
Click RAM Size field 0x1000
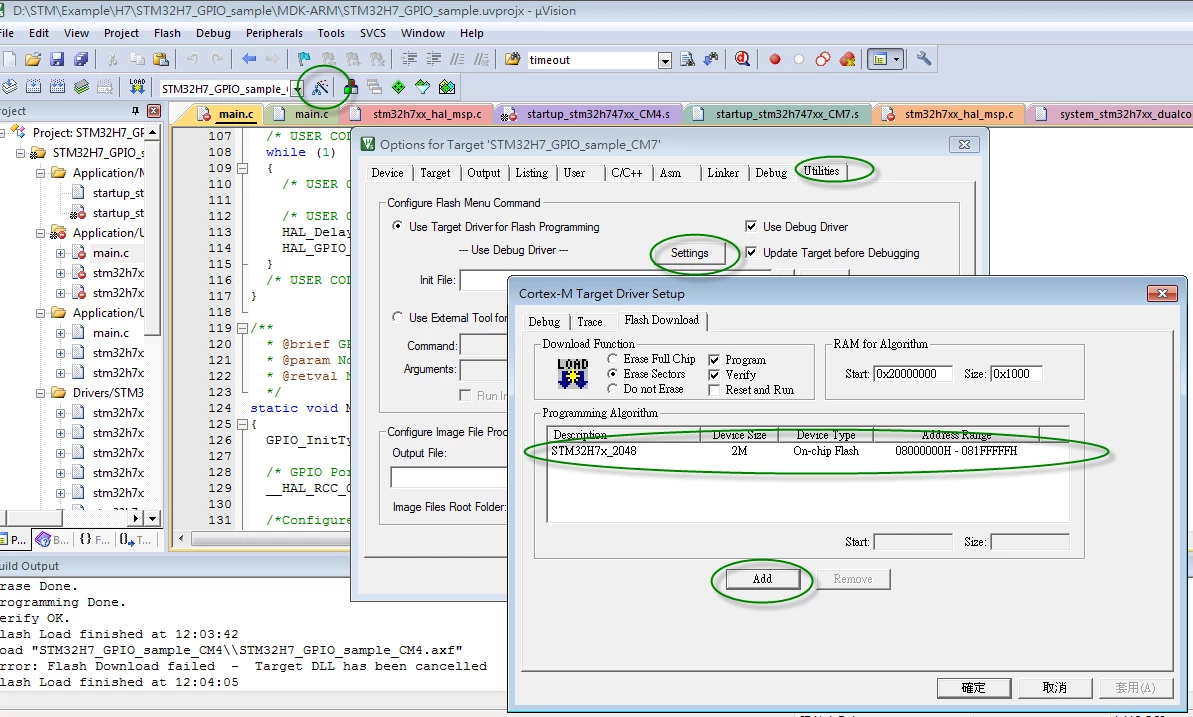click(x=1016, y=374)
